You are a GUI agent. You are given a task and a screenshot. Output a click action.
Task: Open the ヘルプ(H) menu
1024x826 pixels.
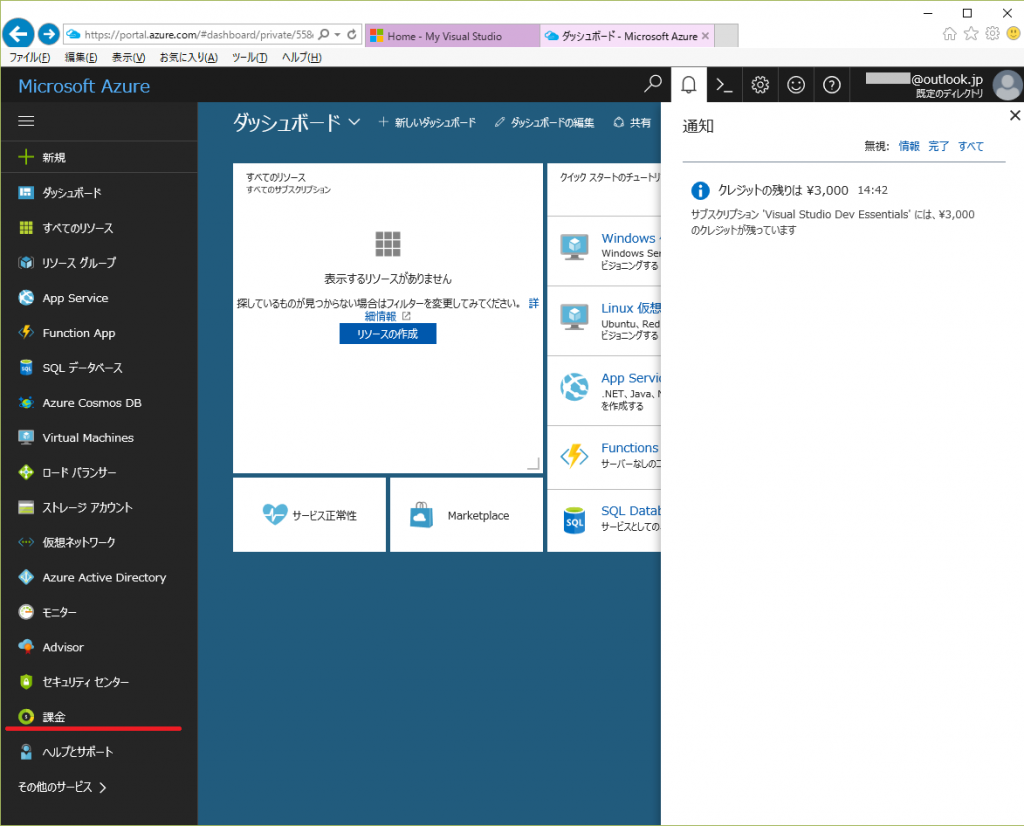(302, 57)
